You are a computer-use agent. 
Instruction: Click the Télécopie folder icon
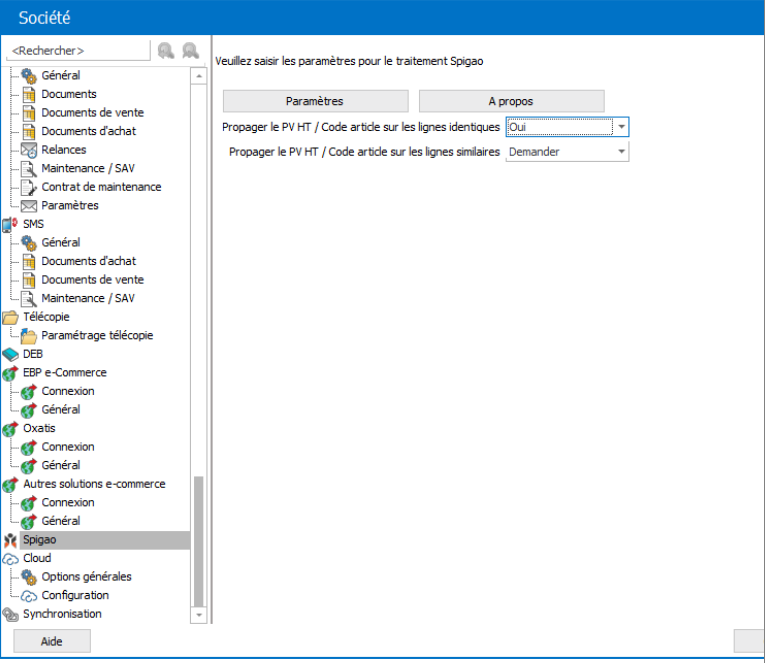point(10,318)
